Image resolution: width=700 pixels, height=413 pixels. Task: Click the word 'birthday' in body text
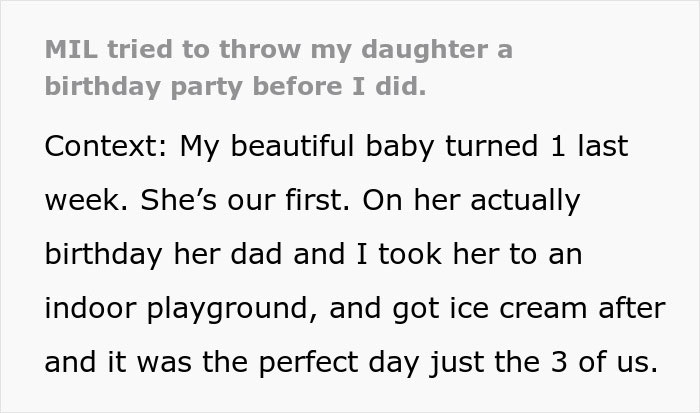[101, 254]
